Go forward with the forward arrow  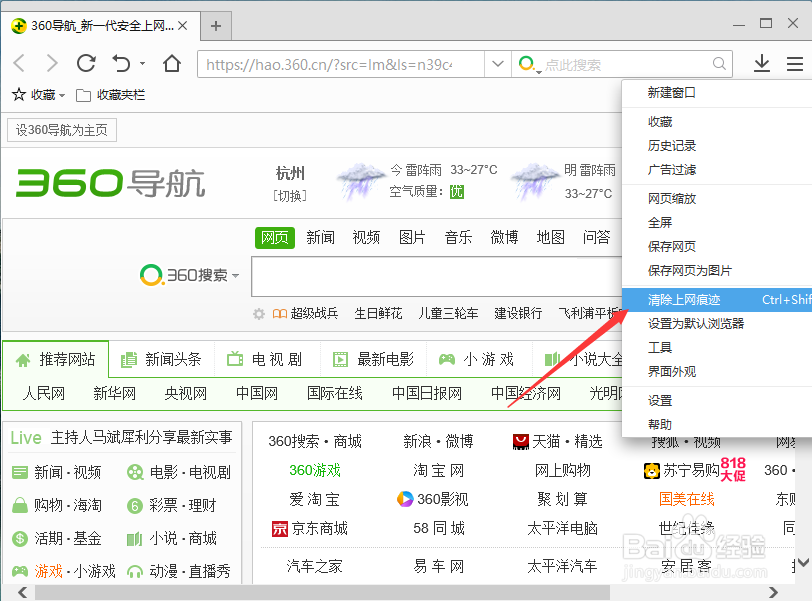[52, 64]
